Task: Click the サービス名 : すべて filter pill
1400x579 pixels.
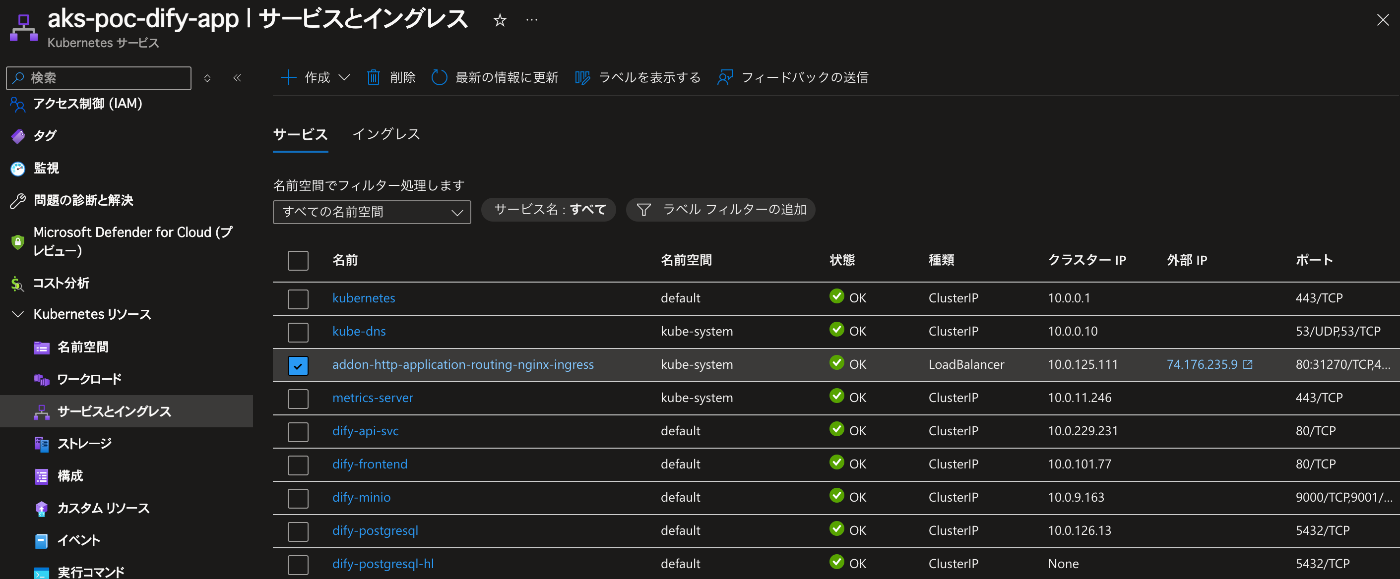Action: click(x=549, y=210)
